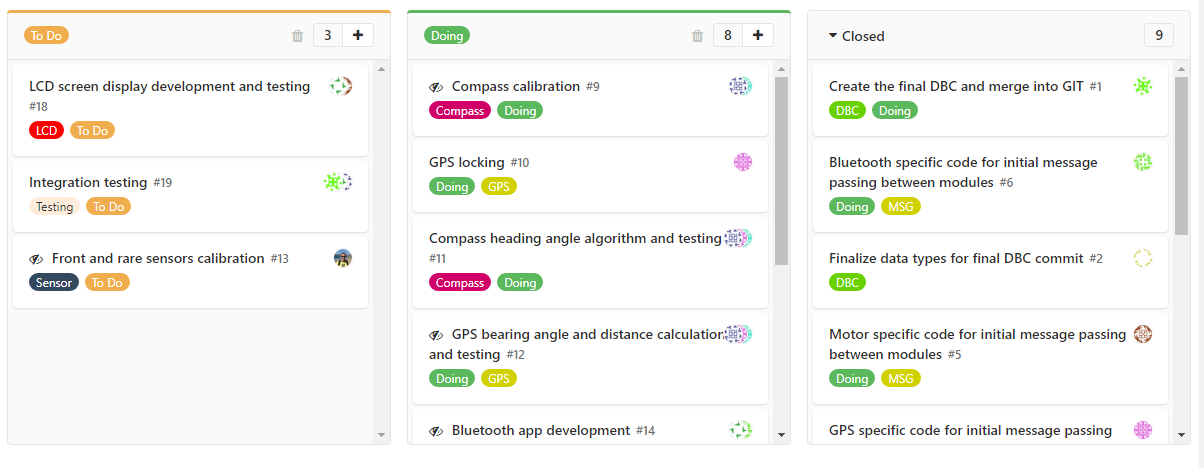Image resolution: width=1204 pixels, height=468 pixels.
Task: Delete the To Do list with trash icon
Action: point(297,36)
